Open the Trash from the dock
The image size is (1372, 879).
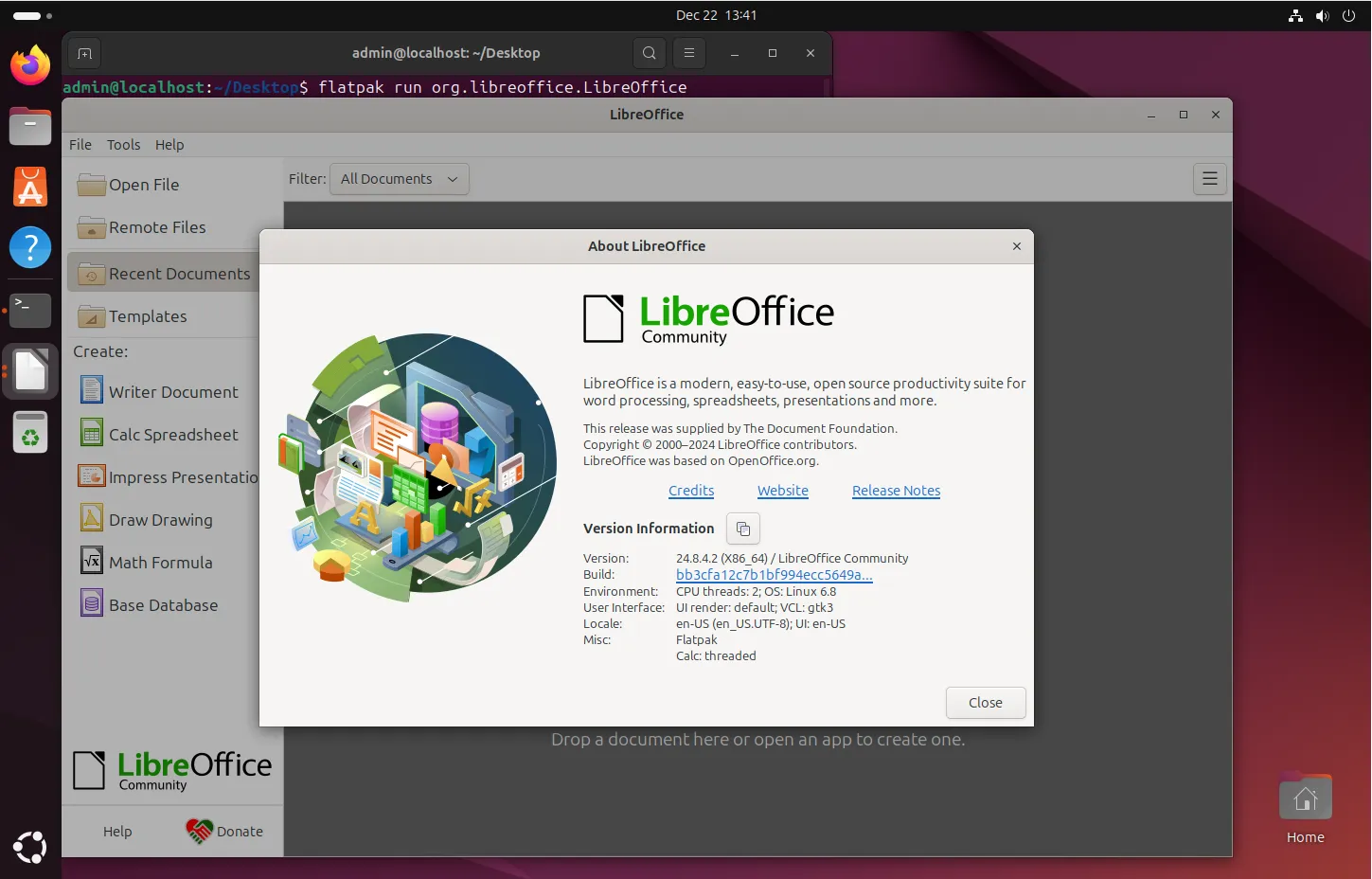point(30,433)
